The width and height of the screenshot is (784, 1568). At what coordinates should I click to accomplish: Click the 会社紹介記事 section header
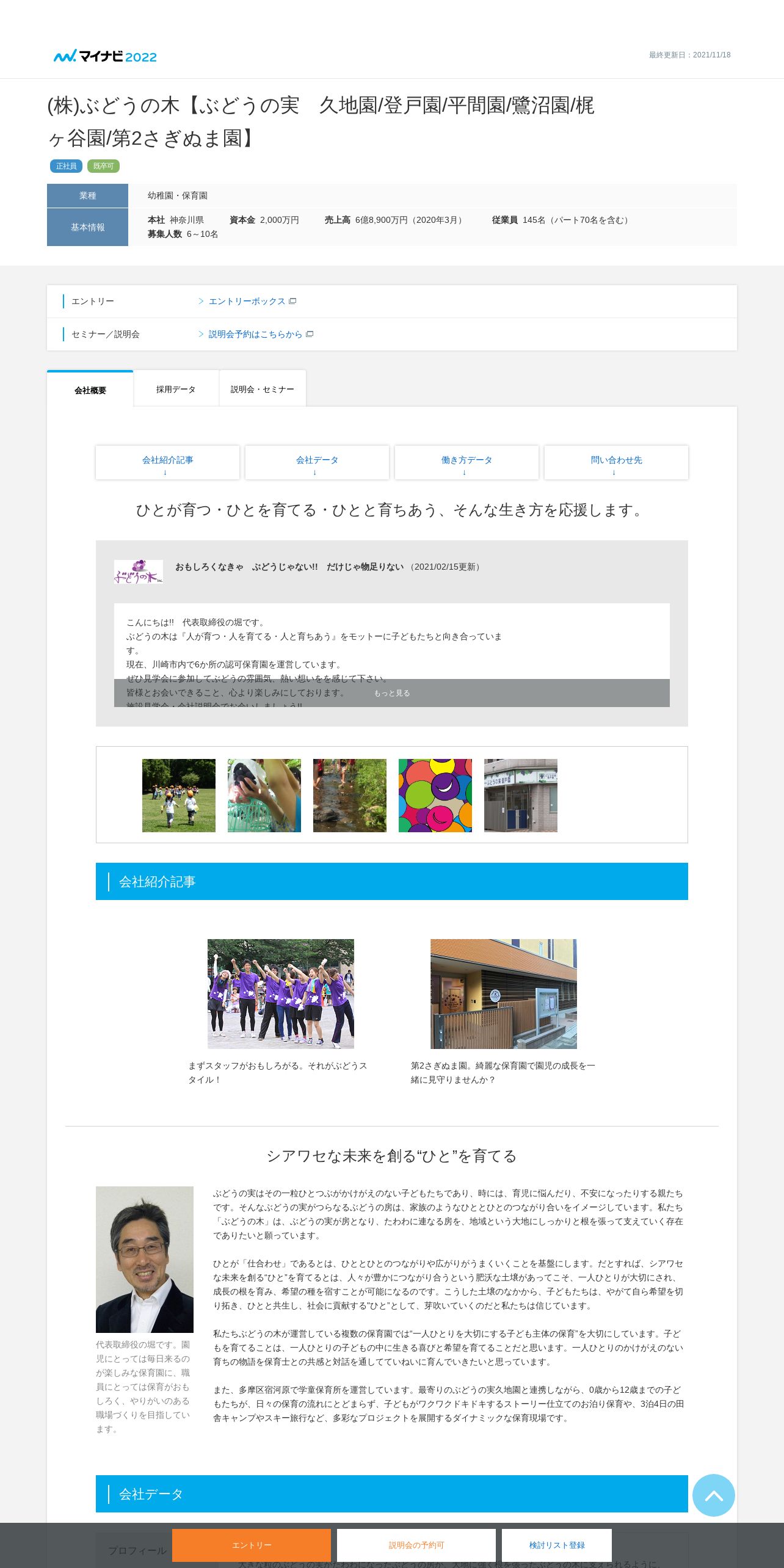click(x=392, y=881)
